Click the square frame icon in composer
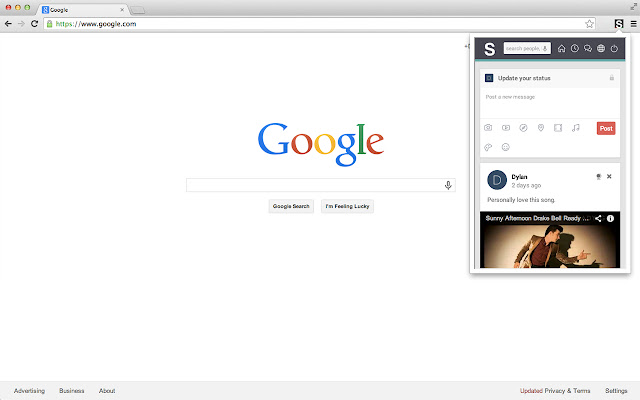 558,128
